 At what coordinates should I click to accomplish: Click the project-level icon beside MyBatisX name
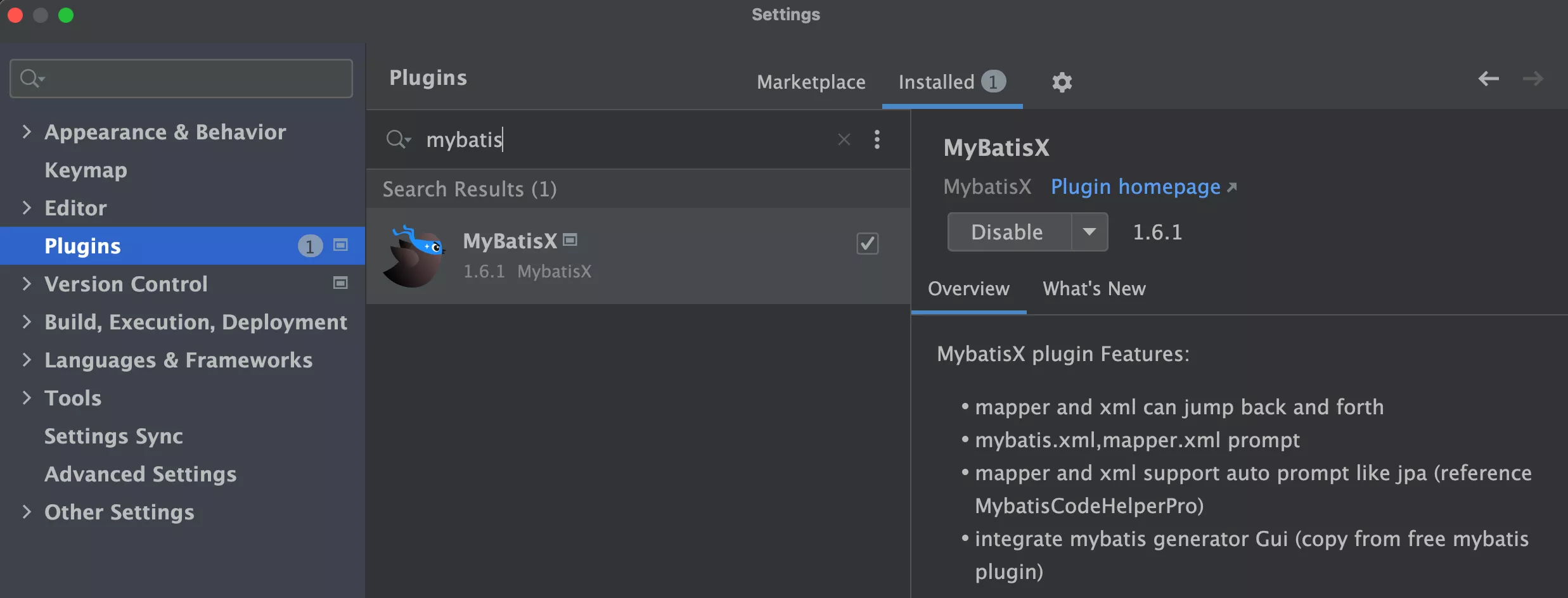coord(570,240)
